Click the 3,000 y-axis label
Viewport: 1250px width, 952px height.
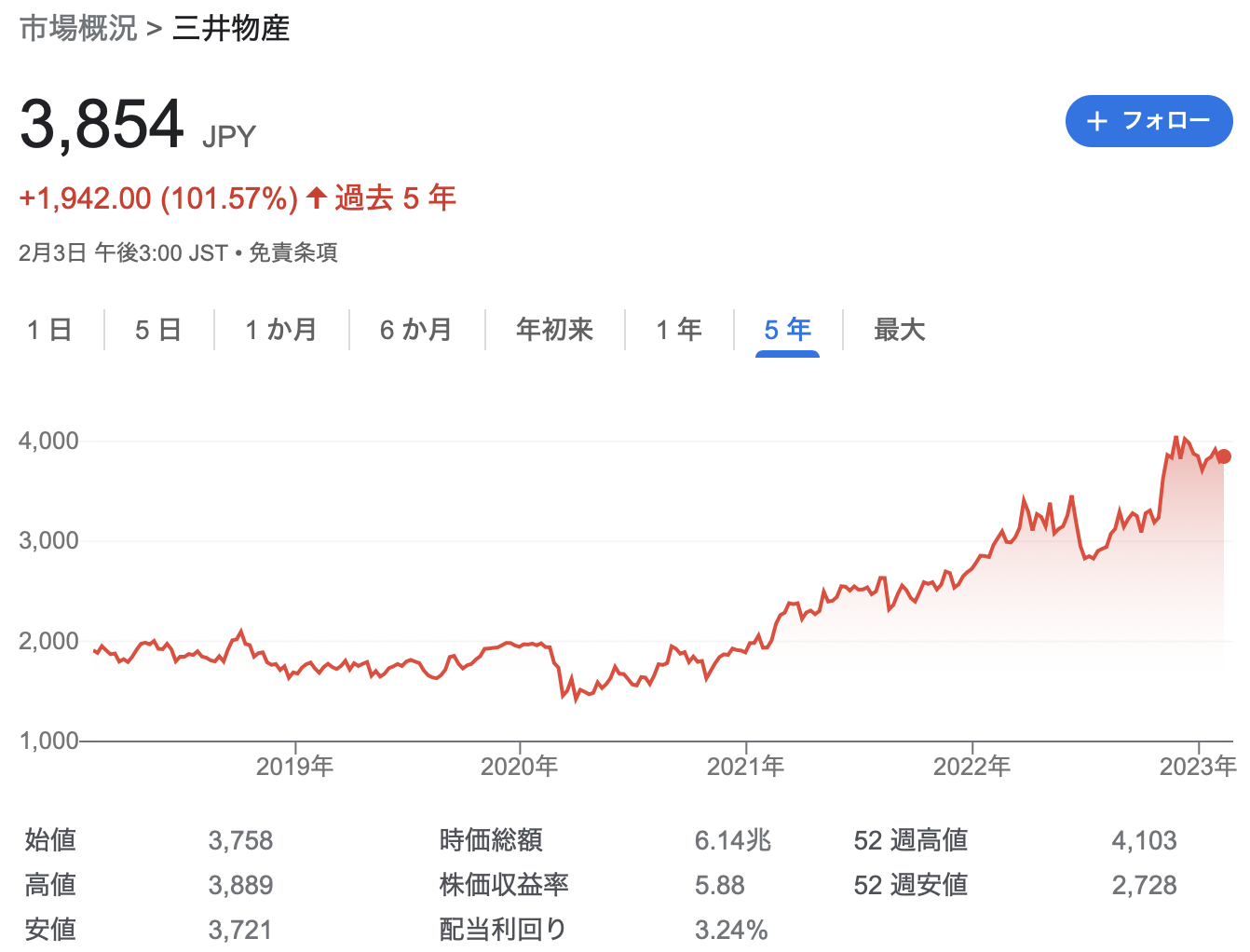(x=48, y=540)
